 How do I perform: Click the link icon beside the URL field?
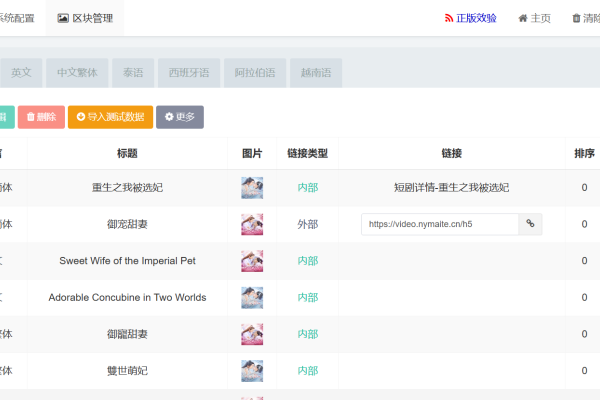click(x=530, y=224)
